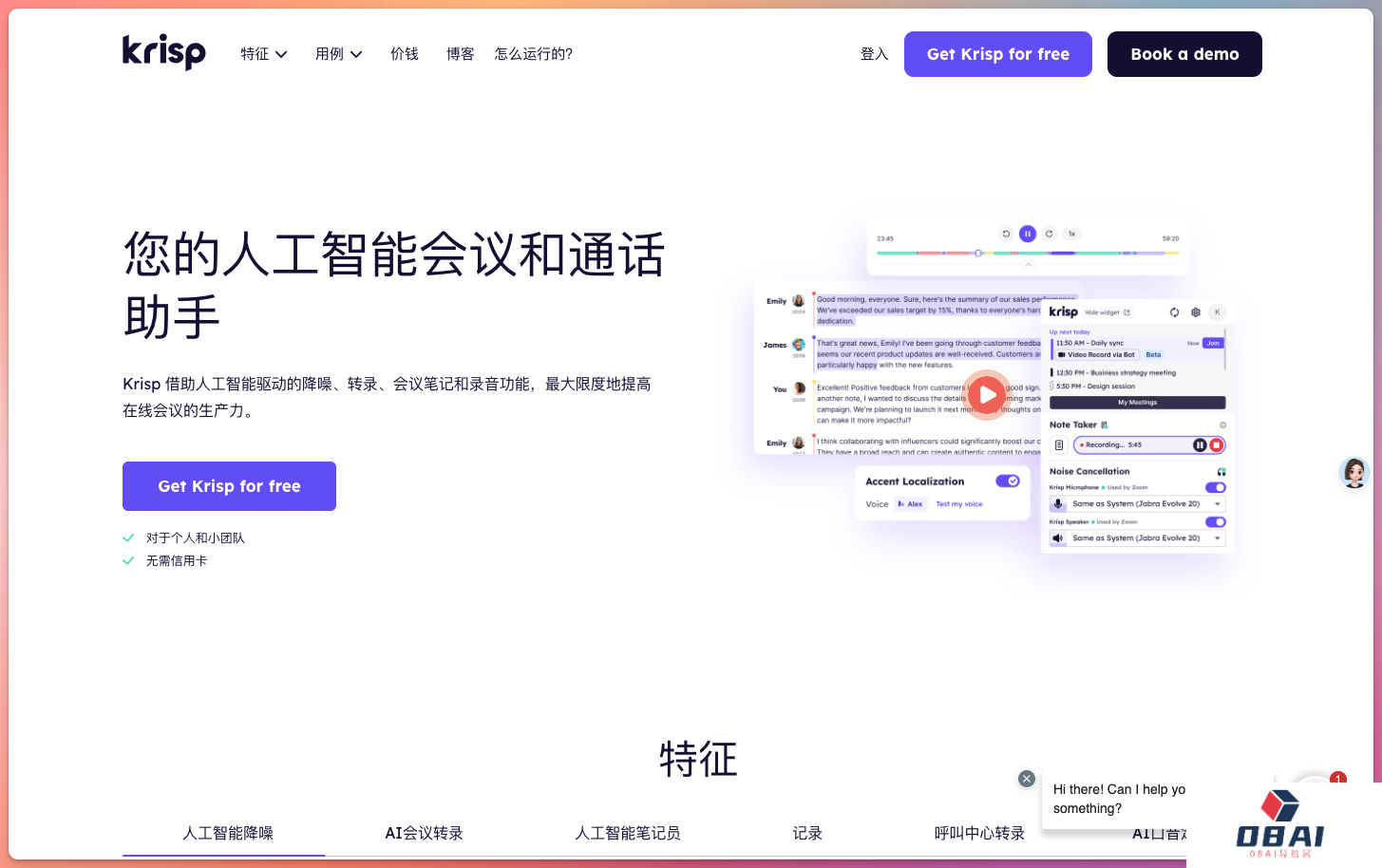Toggle the Krisp Microphone switch
The image size is (1382, 868).
[x=1216, y=487]
